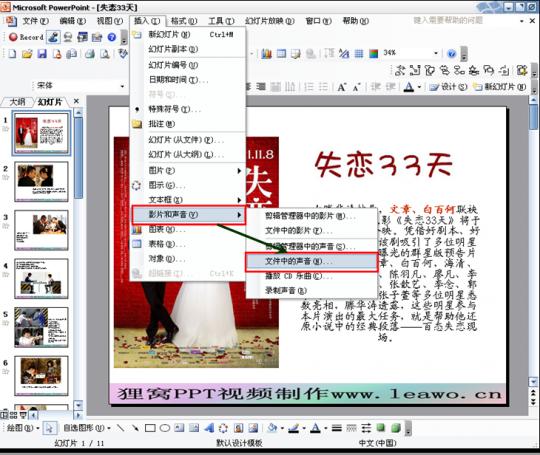Viewport: 540px width, 455px height.
Task: Open line color dropdown arrow on drawing toolbar
Action: pyautogui.click(x=304, y=428)
